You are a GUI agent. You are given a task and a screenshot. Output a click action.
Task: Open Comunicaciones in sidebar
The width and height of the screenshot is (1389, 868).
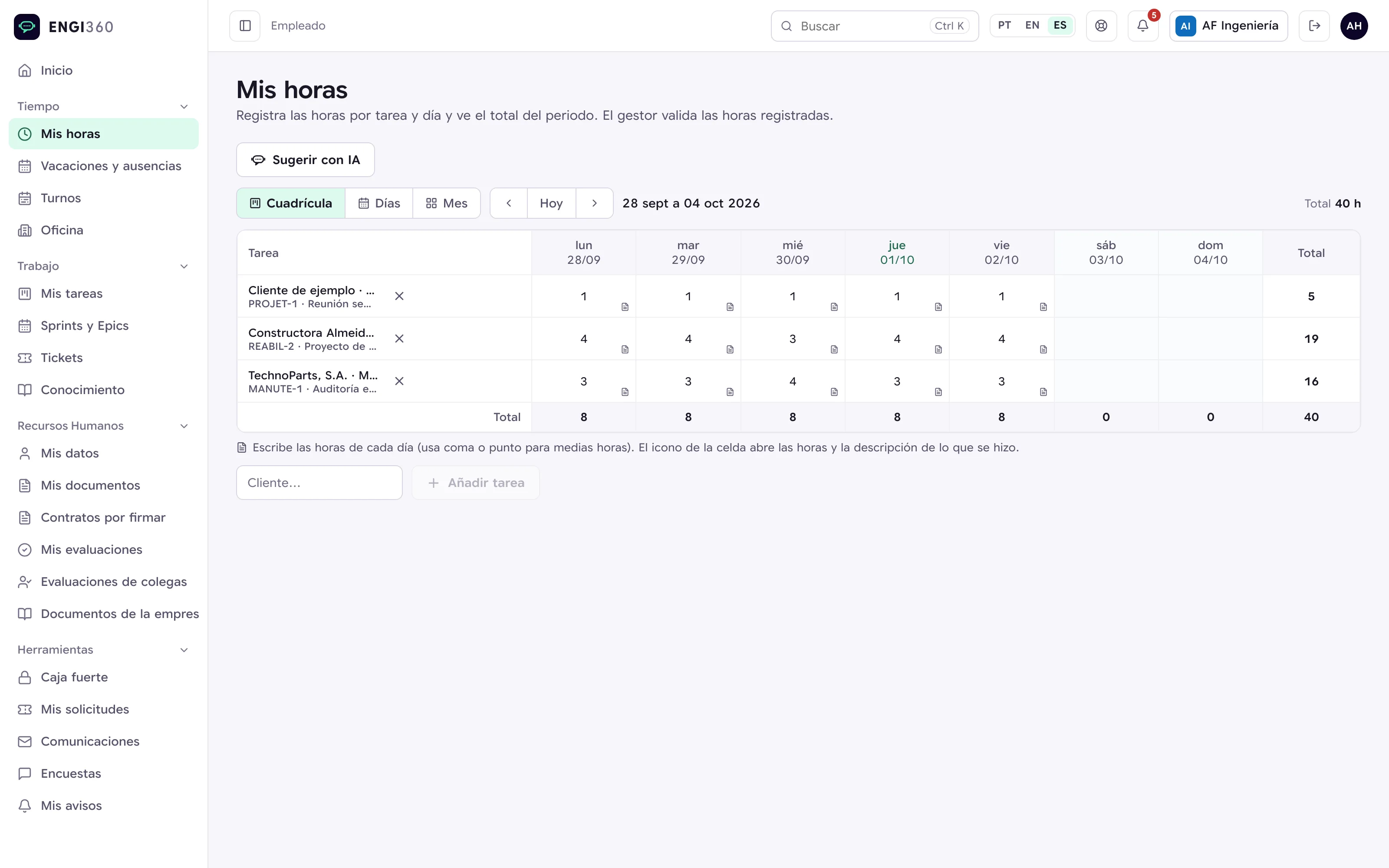(104, 742)
